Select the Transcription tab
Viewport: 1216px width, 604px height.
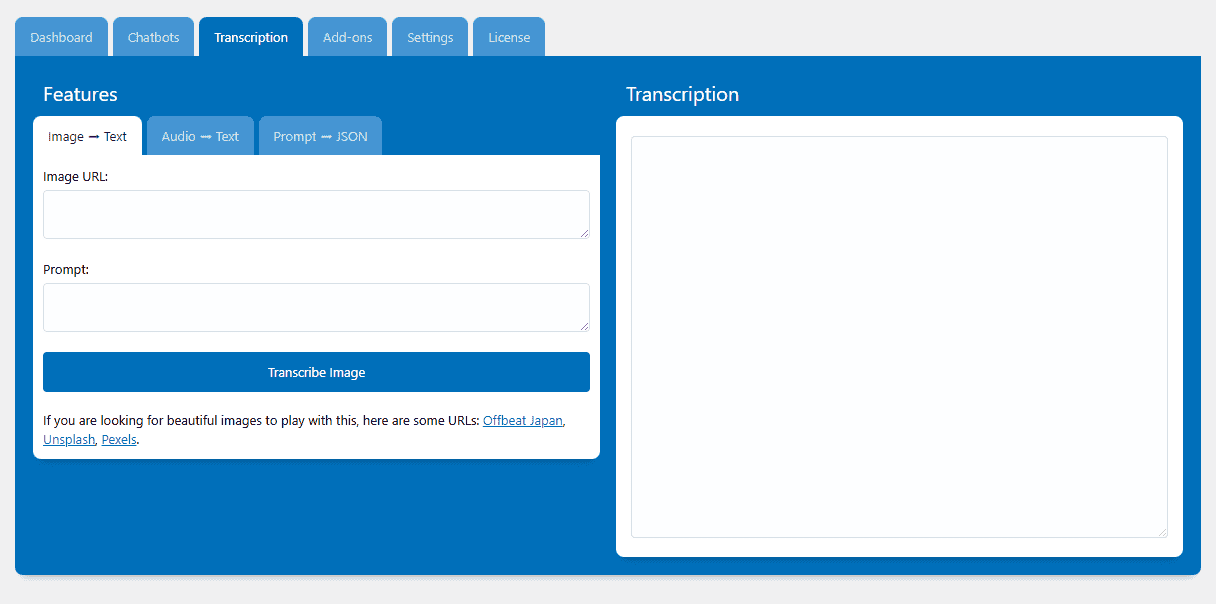click(x=250, y=36)
